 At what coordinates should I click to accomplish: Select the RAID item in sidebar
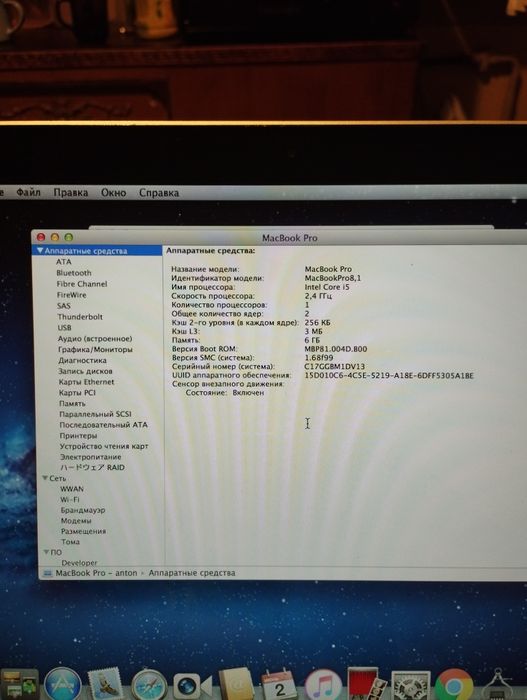[x=92, y=467]
